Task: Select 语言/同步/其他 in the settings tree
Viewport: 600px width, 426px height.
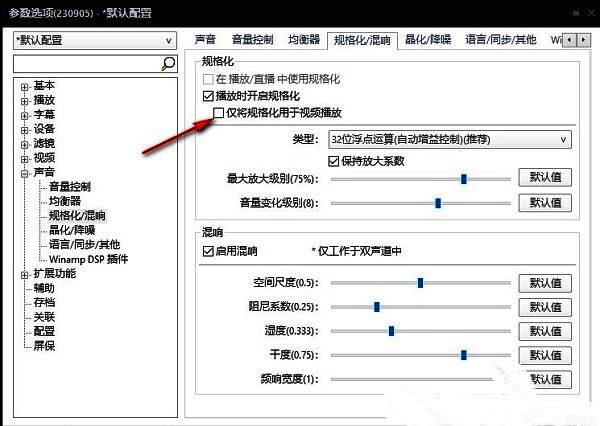Action: click(x=84, y=245)
